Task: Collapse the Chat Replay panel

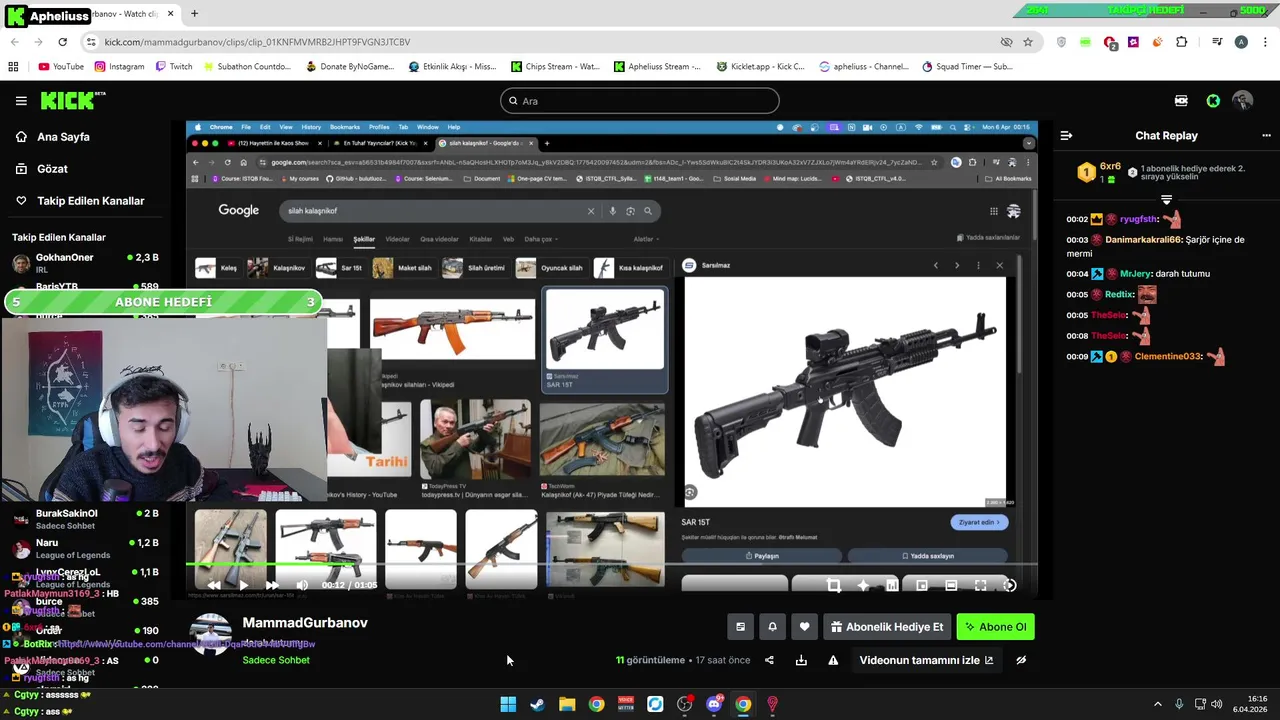Action: click(1066, 135)
